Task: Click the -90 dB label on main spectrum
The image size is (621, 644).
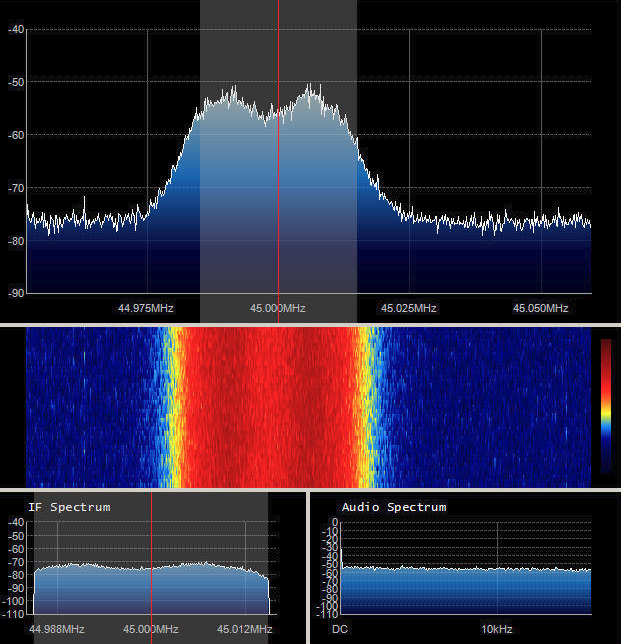Action: 15,293
